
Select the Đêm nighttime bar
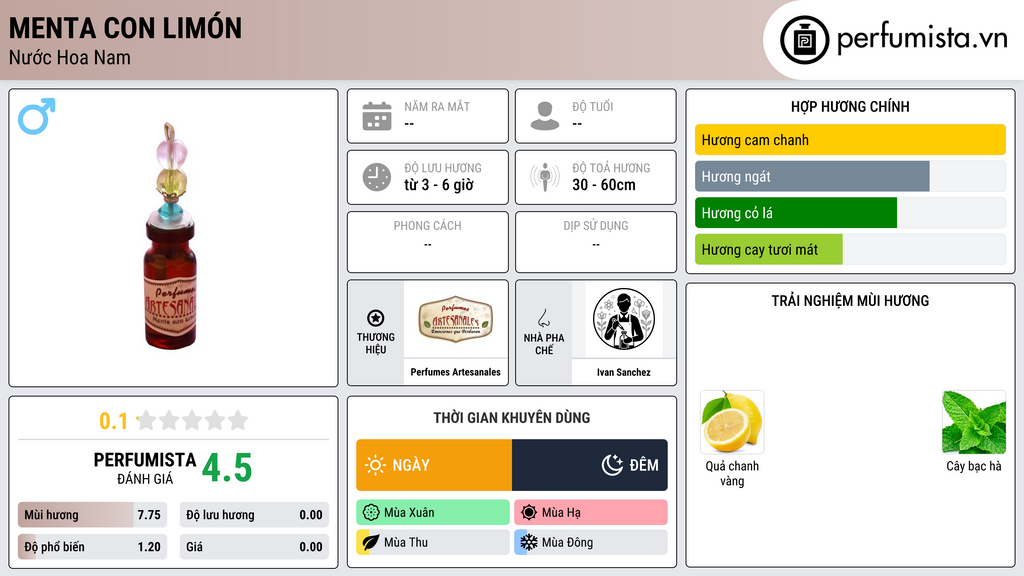pyautogui.click(x=590, y=465)
